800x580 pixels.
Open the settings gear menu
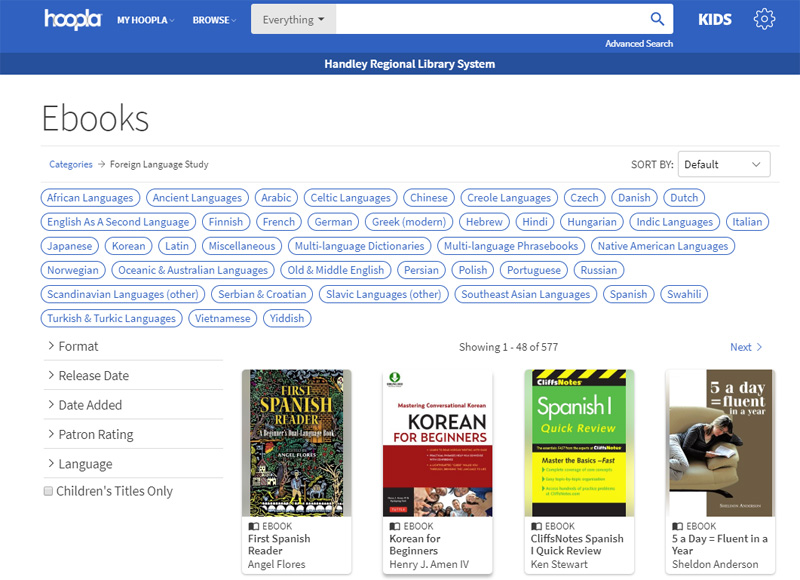tap(765, 18)
